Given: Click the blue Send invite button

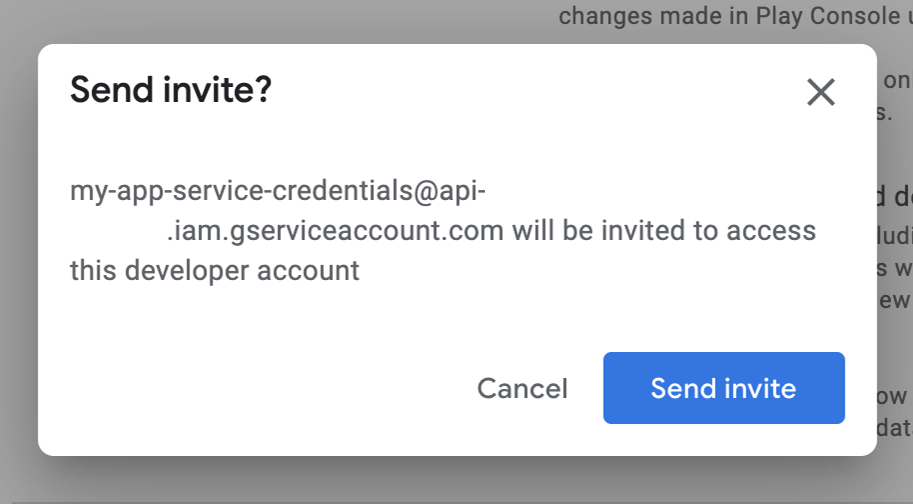Looking at the screenshot, I should click(723, 388).
